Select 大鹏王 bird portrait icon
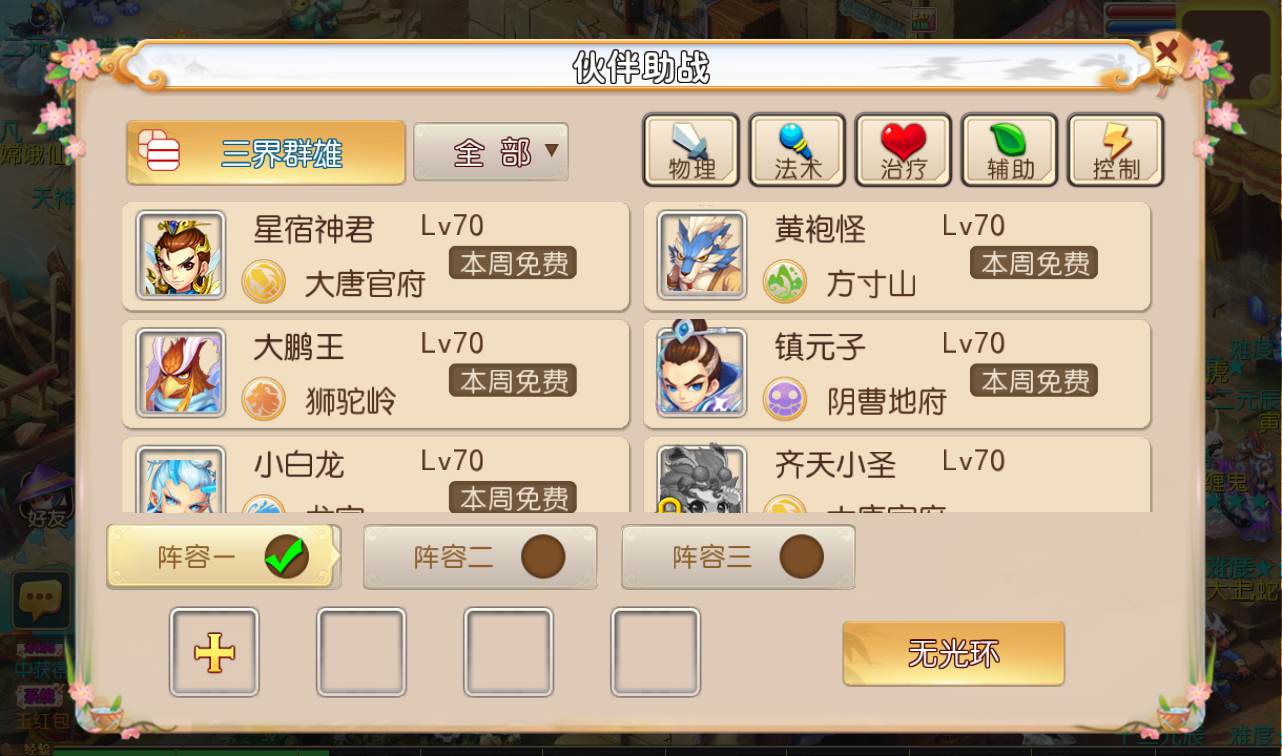 pyautogui.click(x=181, y=373)
